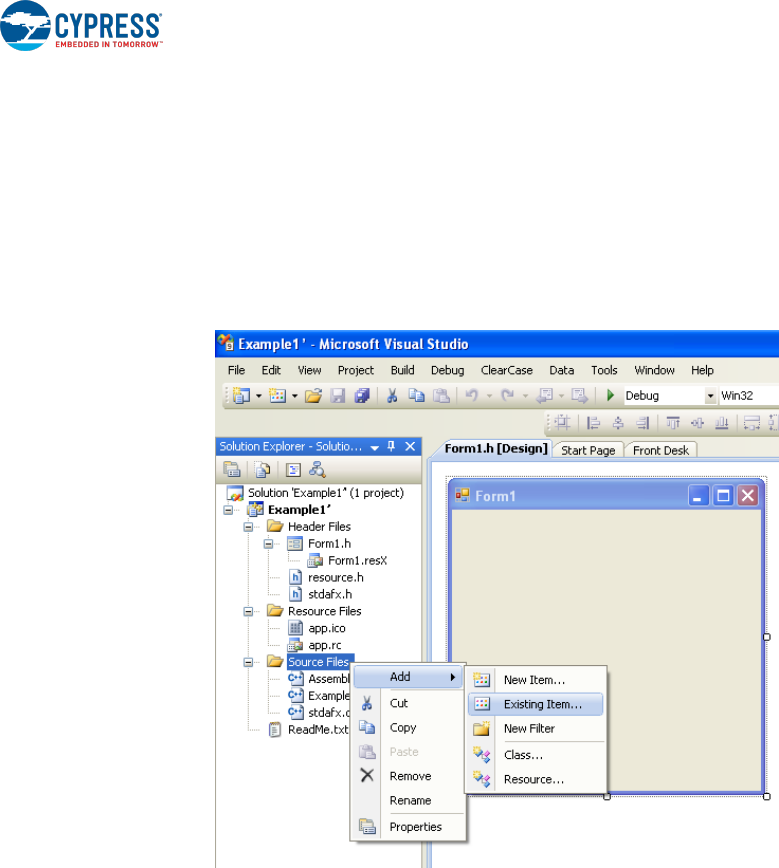Screen dimensions: 779x868
Task: Click Solution Explorer Show All Files icon
Action: click(262, 470)
